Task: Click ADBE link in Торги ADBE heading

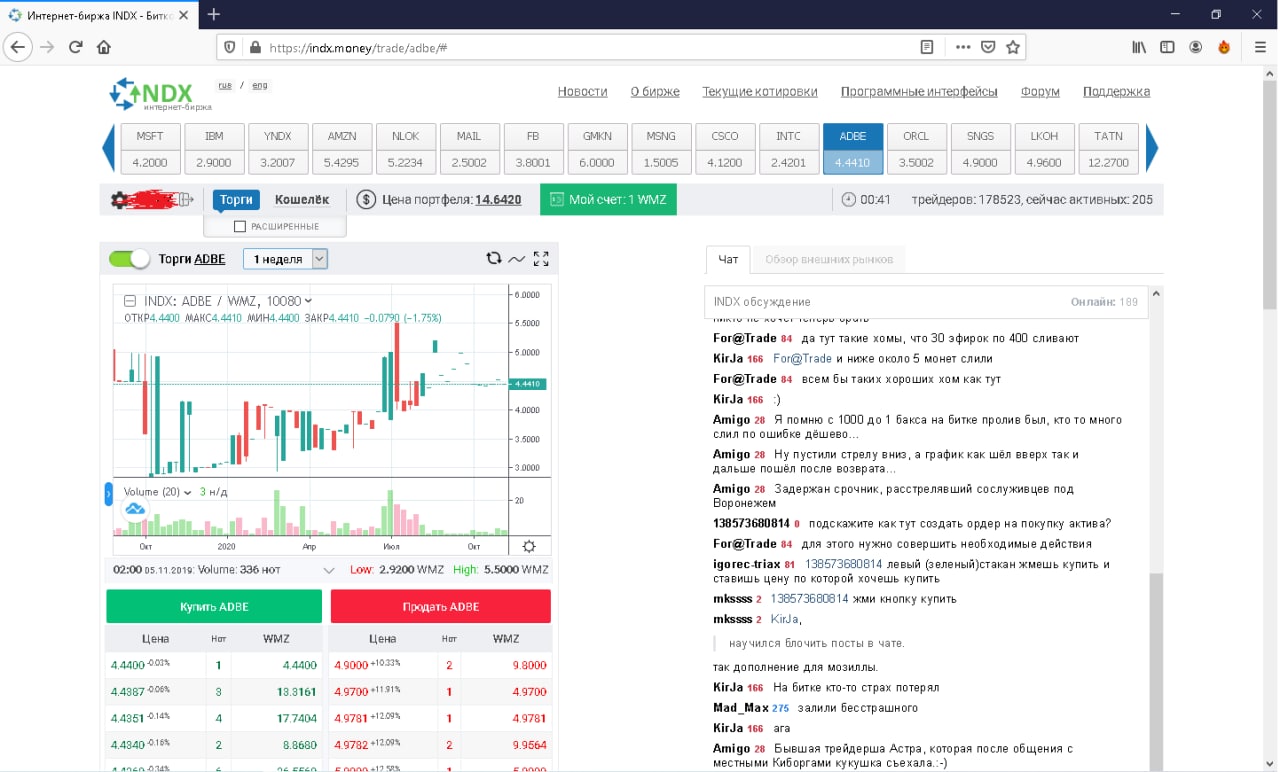Action: pos(210,259)
